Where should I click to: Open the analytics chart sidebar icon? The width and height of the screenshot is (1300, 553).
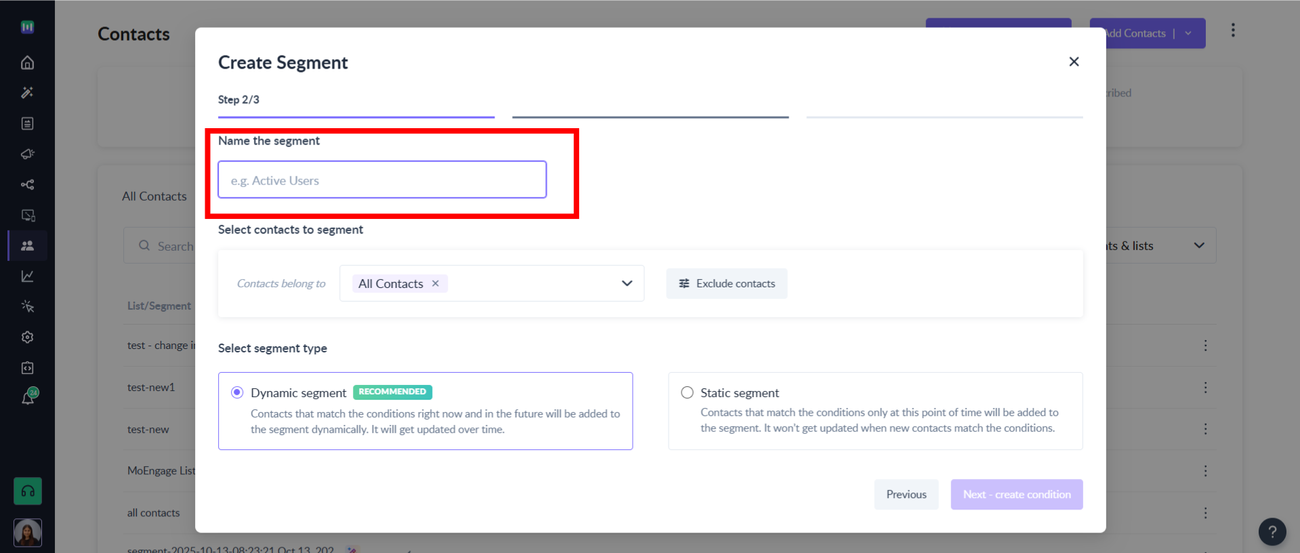(x=27, y=276)
